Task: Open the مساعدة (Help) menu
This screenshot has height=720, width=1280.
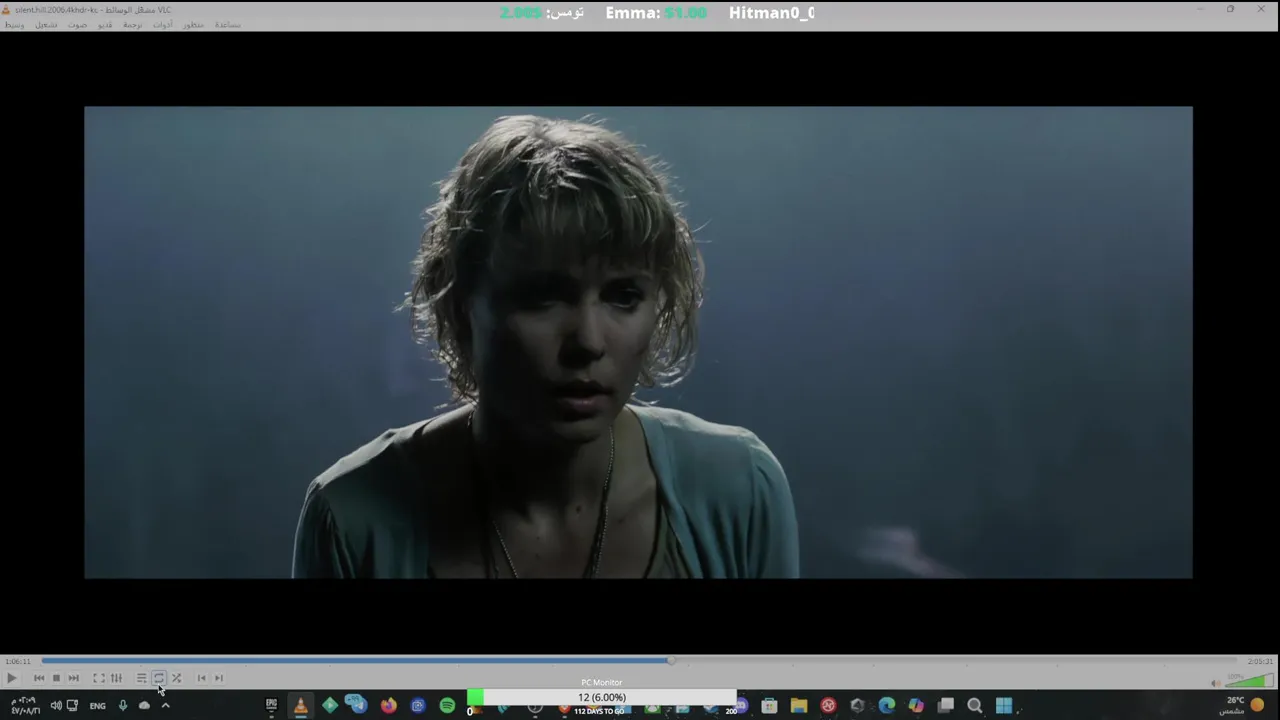Action: click(x=228, y=24)
